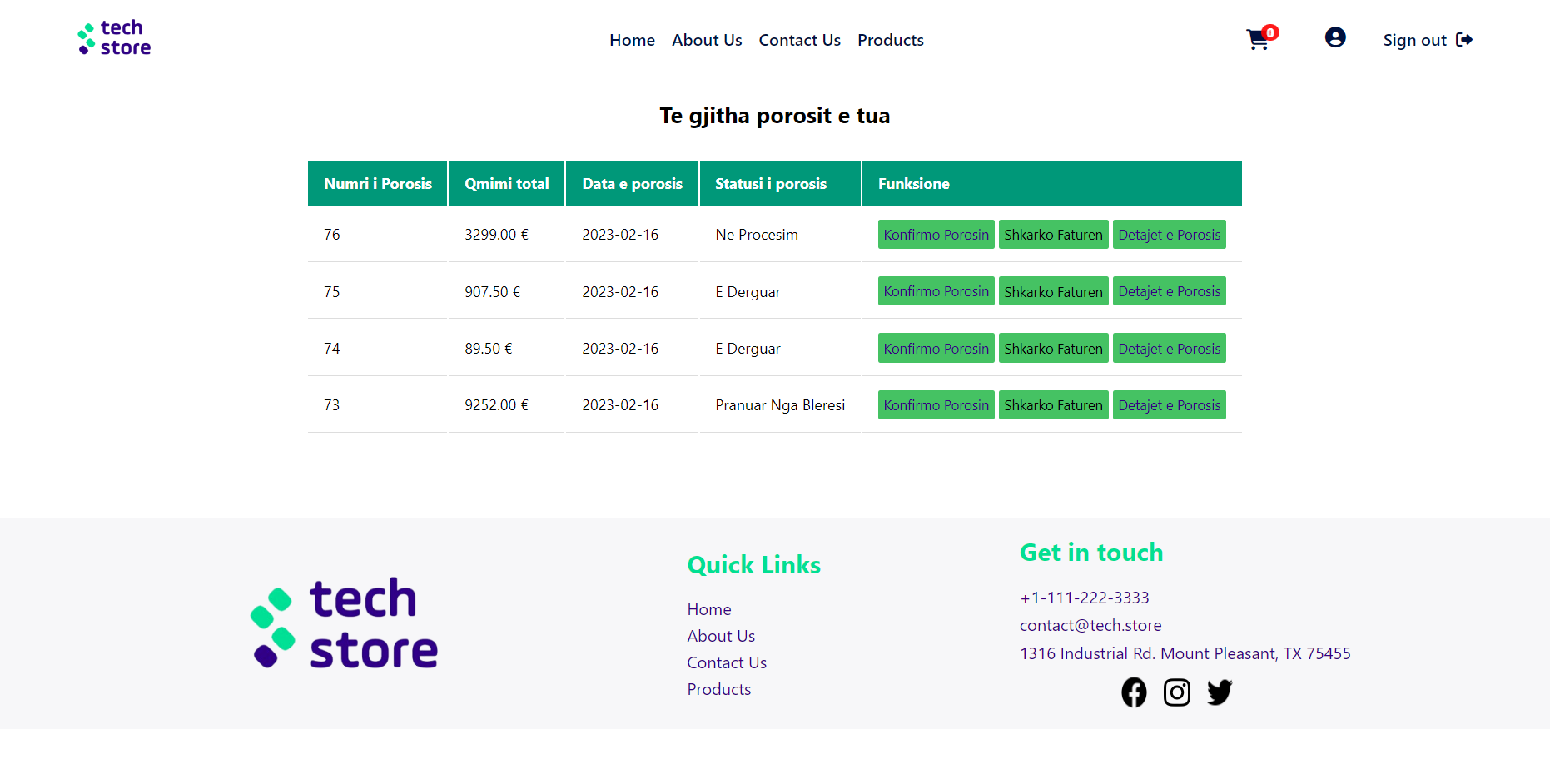Click the Qmimi total column header
The image size is (1550, 784).
point(507,183)
